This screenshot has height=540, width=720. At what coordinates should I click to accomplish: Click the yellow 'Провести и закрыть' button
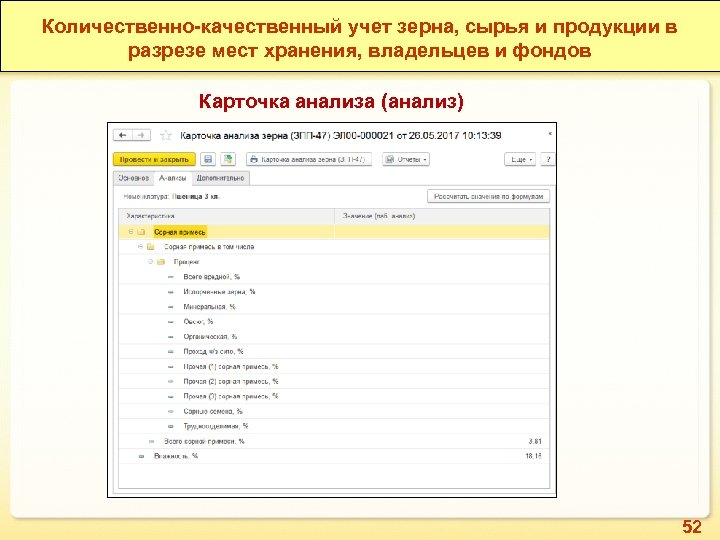coord(154,159)
